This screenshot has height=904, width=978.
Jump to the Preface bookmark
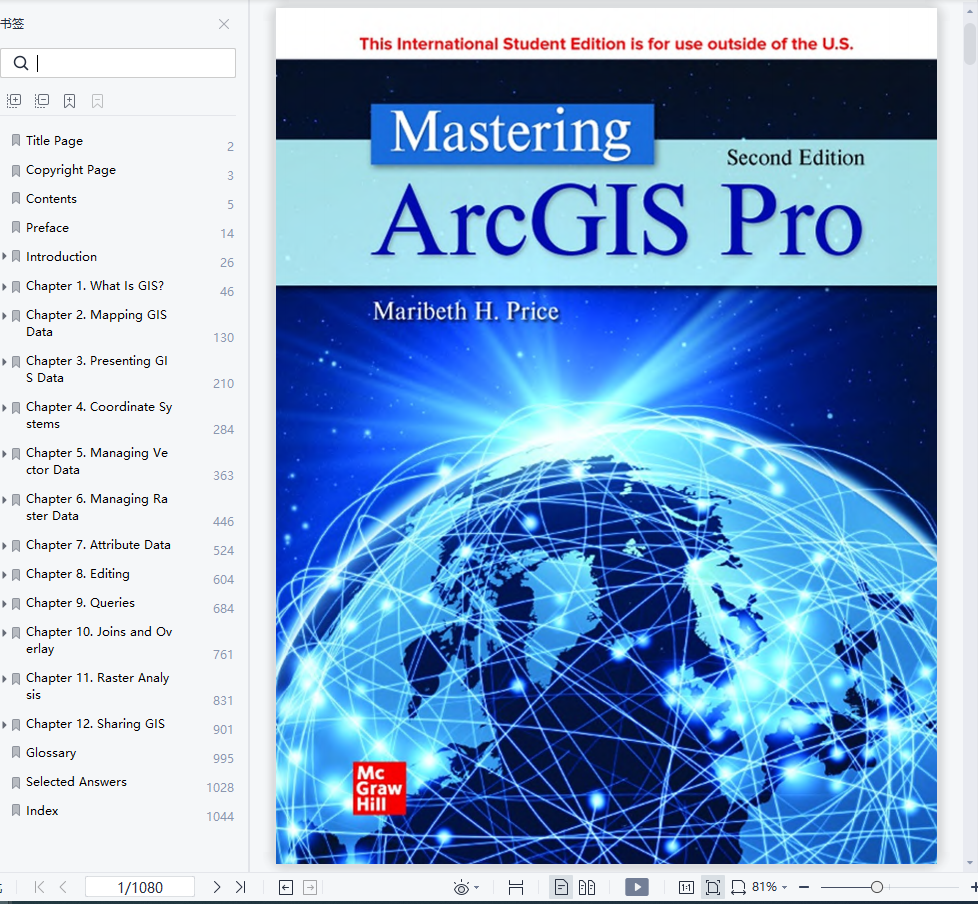click(47, 228)
